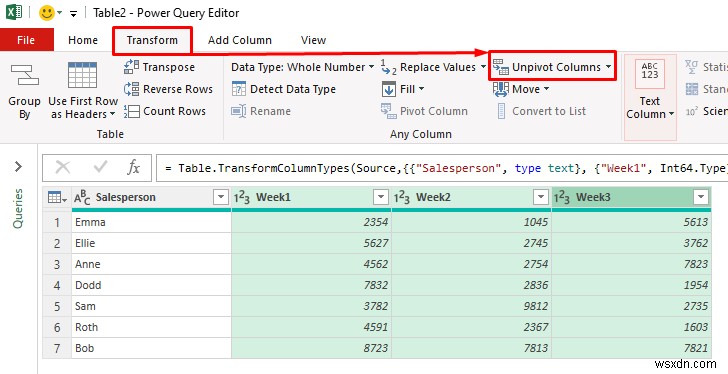The width and height of the screenshot is (728, 374).
Task: Click inside the formula bar text
Action: 442,168
